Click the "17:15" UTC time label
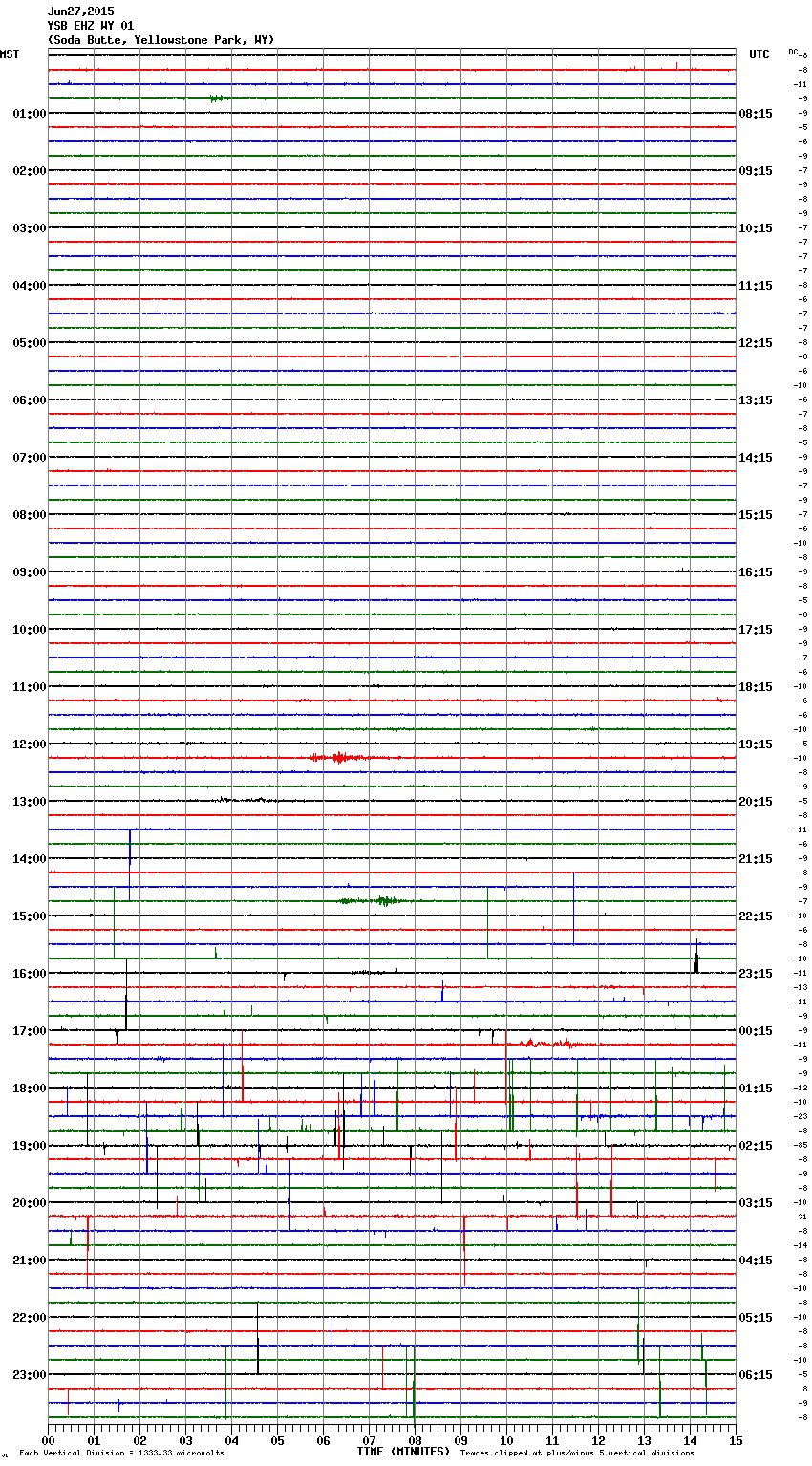Screen dimensions: 812x1466 click(756, 630)
